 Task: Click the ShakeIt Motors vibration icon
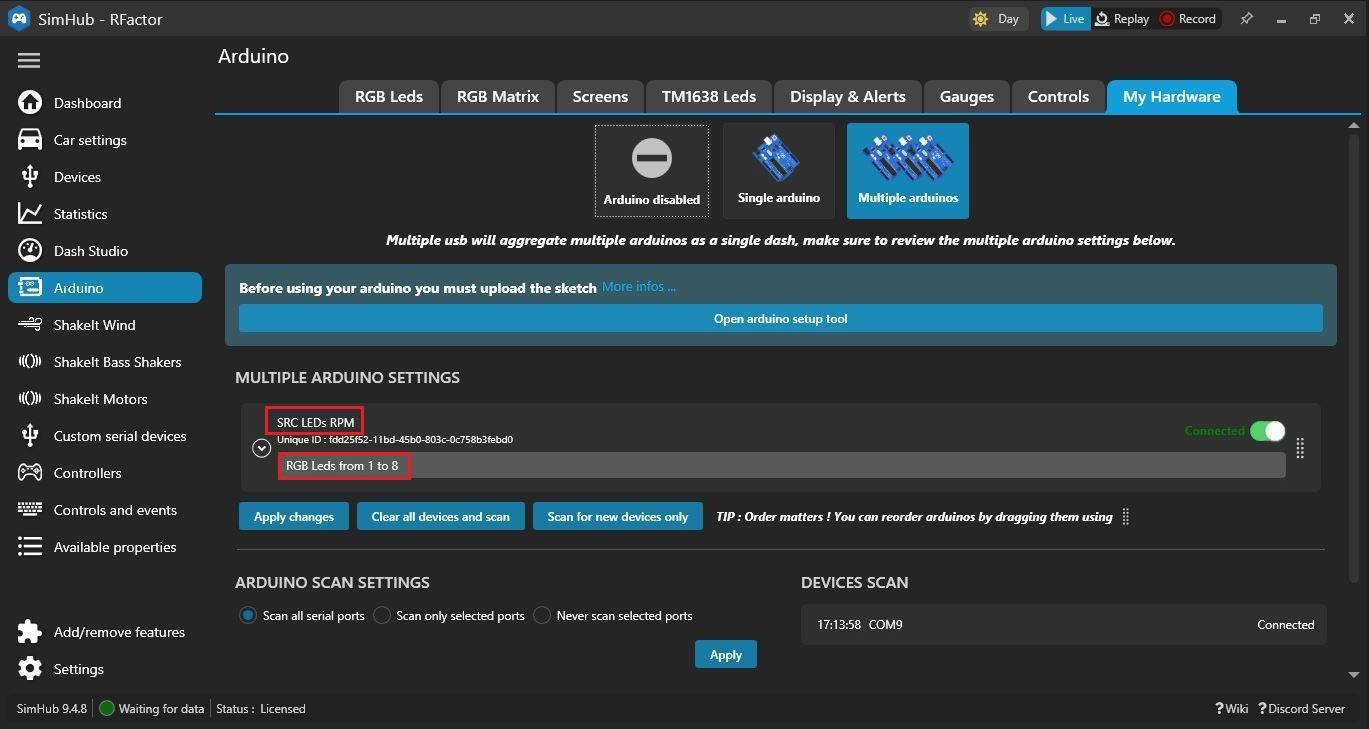pyautogui.click(x=30, y=399)
